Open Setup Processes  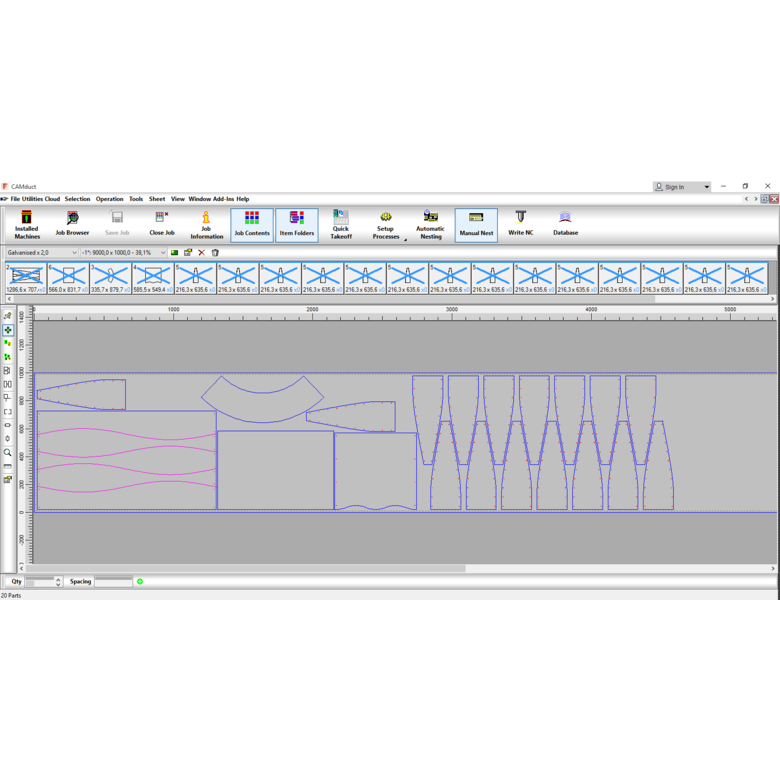(x=386, y=225)
